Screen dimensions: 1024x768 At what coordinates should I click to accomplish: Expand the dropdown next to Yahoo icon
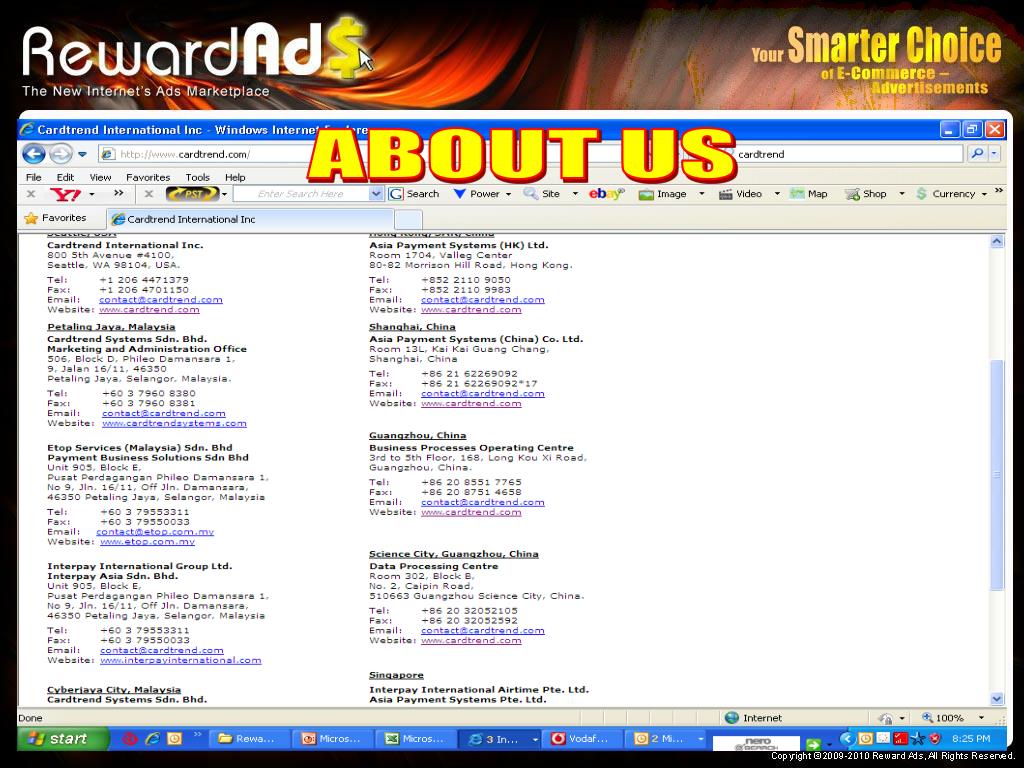click(91, 195)
